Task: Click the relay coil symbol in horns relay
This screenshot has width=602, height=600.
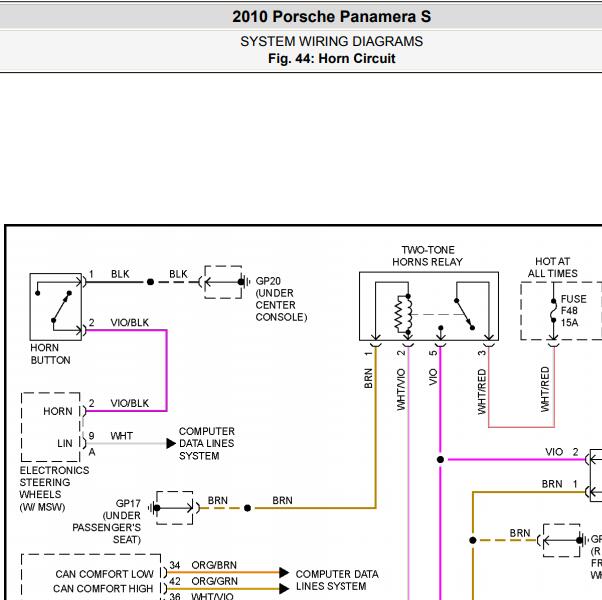Action: (404, 314)
